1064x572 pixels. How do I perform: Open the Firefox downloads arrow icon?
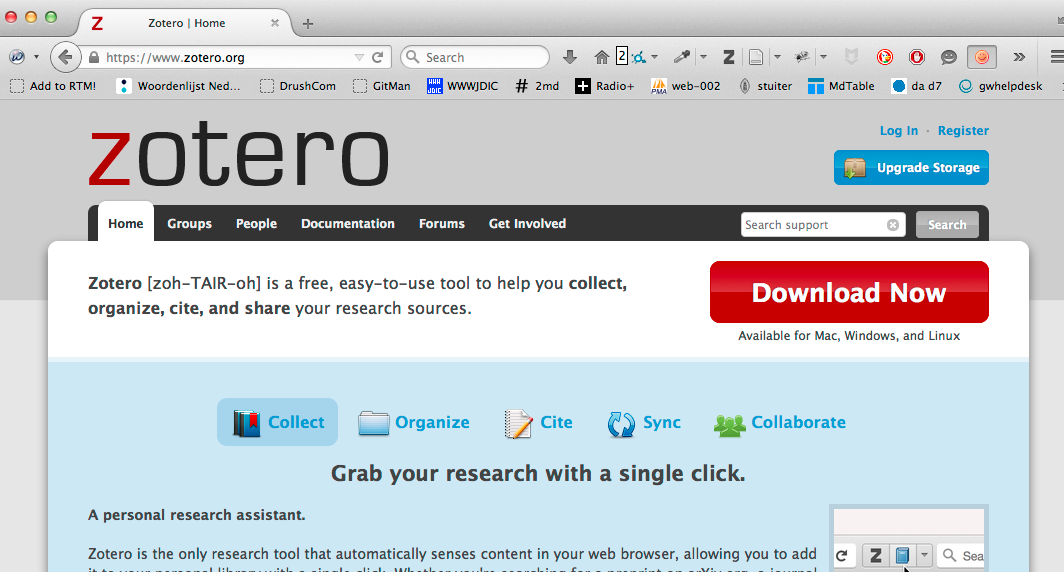point(570,57)
